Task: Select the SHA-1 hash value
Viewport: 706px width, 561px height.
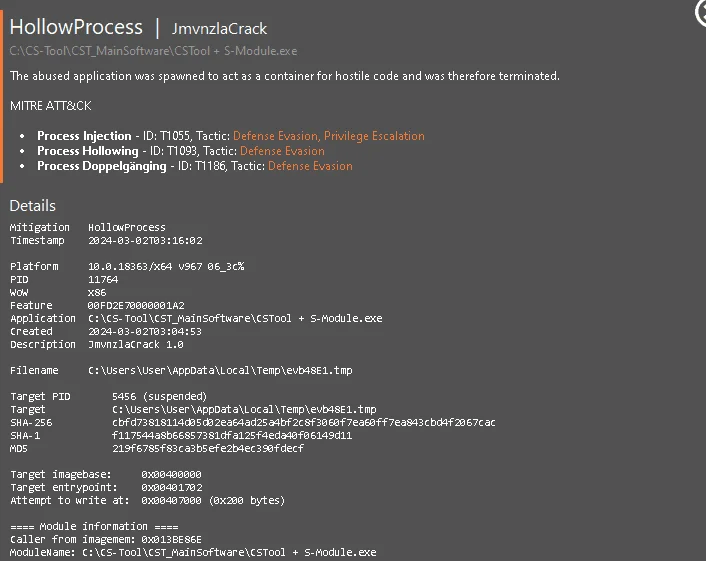Action: (232, 435)
